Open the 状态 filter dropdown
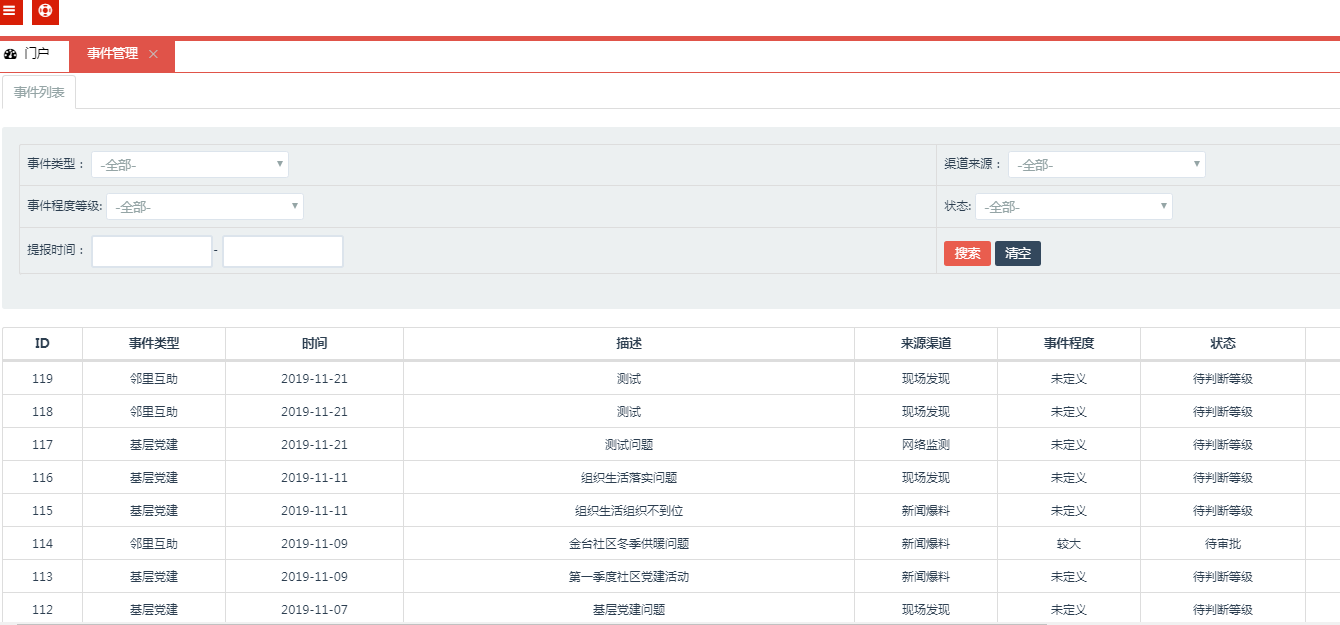 1073,207
